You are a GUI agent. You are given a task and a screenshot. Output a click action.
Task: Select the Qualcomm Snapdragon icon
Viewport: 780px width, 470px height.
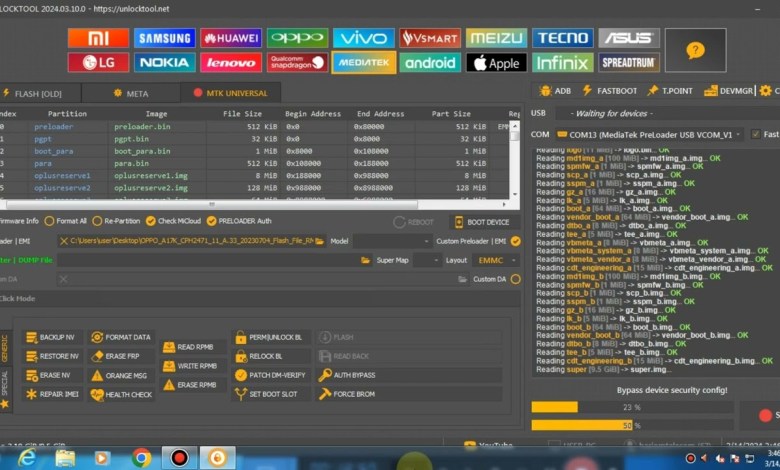[x=297, y=63]
